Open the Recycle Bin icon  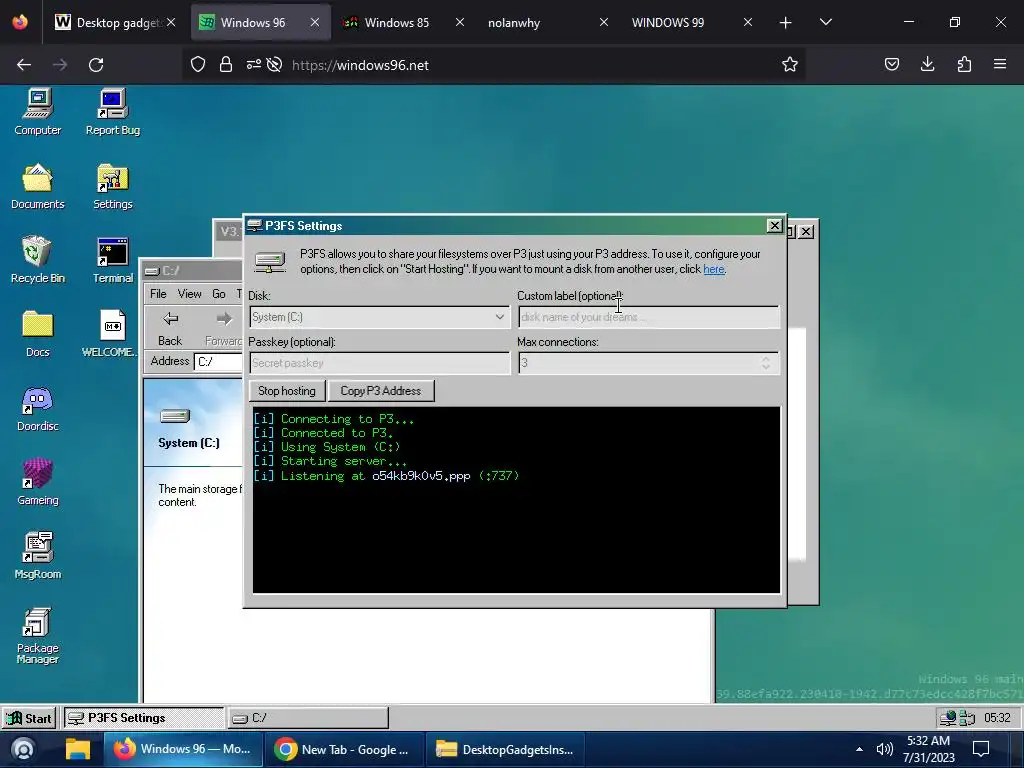point(38,260)
